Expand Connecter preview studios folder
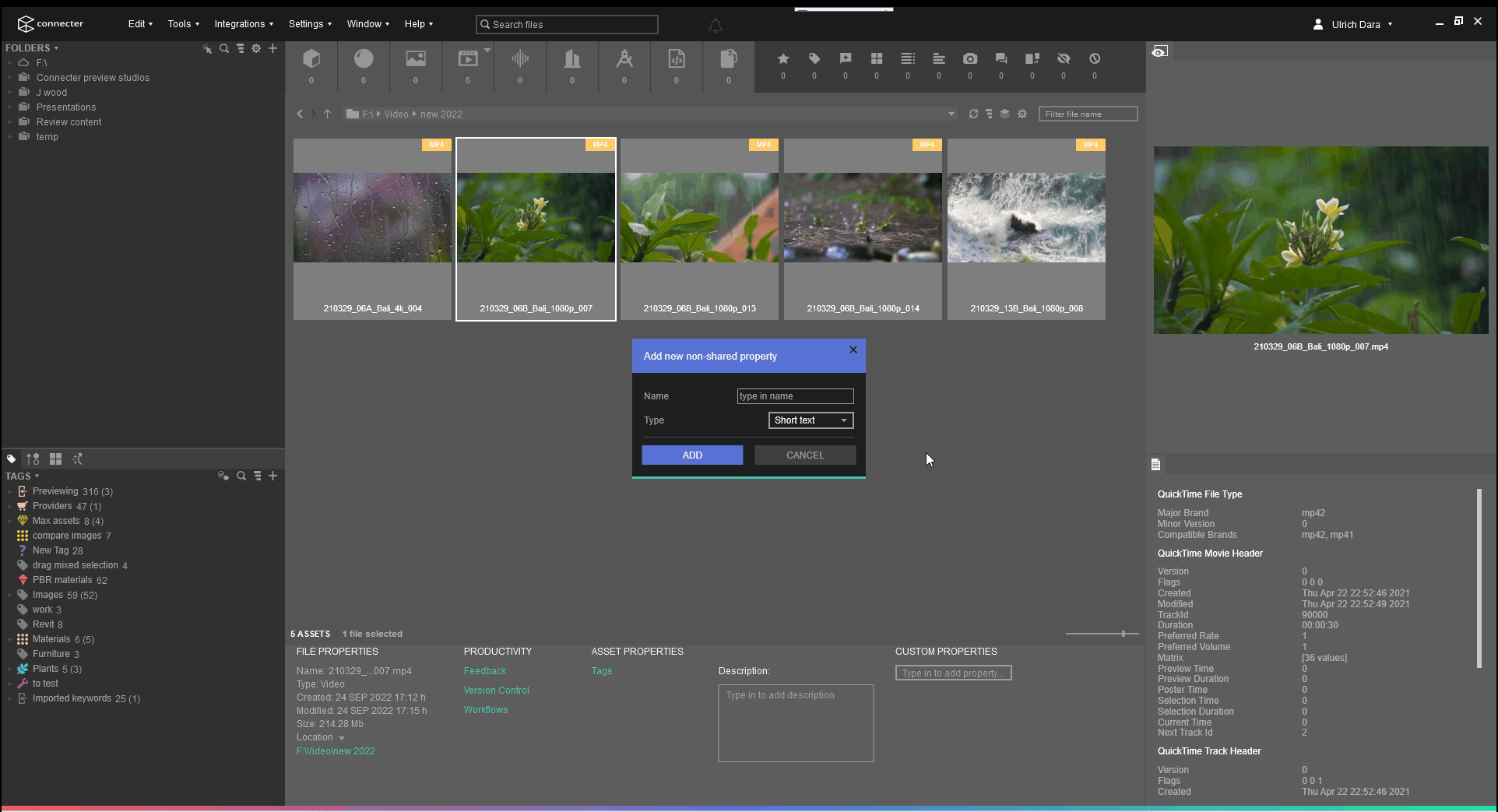1498x812 pixels. point(9,78)
